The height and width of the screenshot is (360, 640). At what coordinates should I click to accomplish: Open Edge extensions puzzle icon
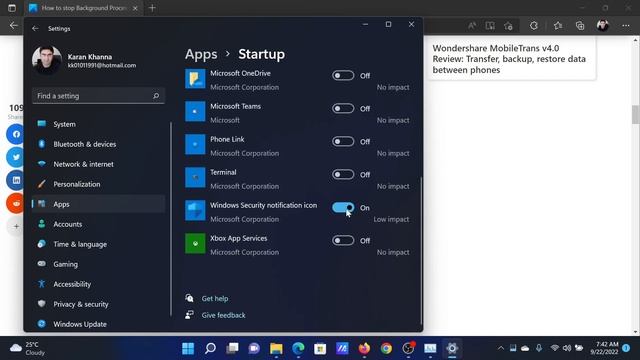534,26
